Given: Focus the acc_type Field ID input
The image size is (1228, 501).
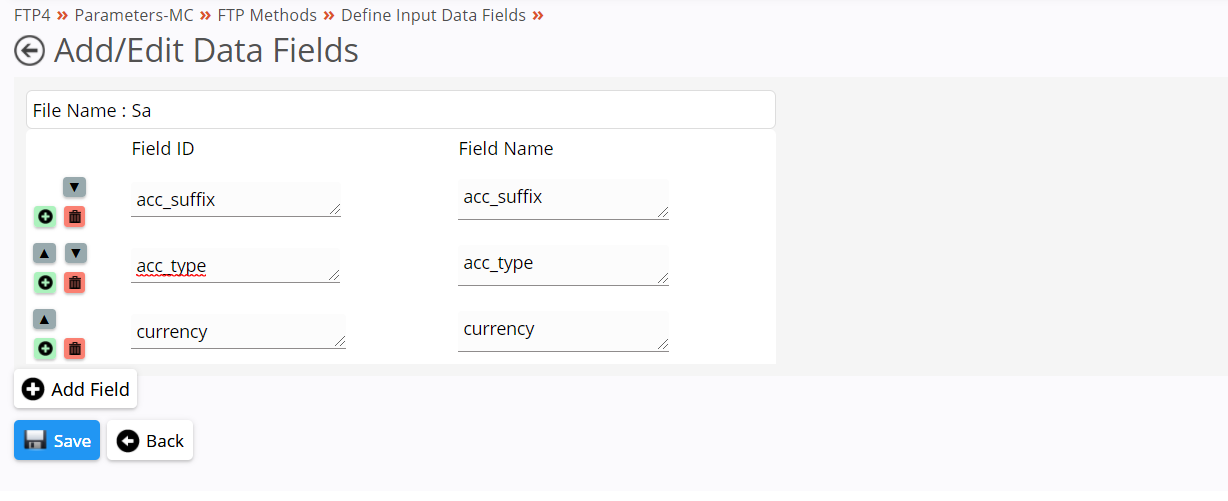Looking at the screenshot, I should [236, 265].
